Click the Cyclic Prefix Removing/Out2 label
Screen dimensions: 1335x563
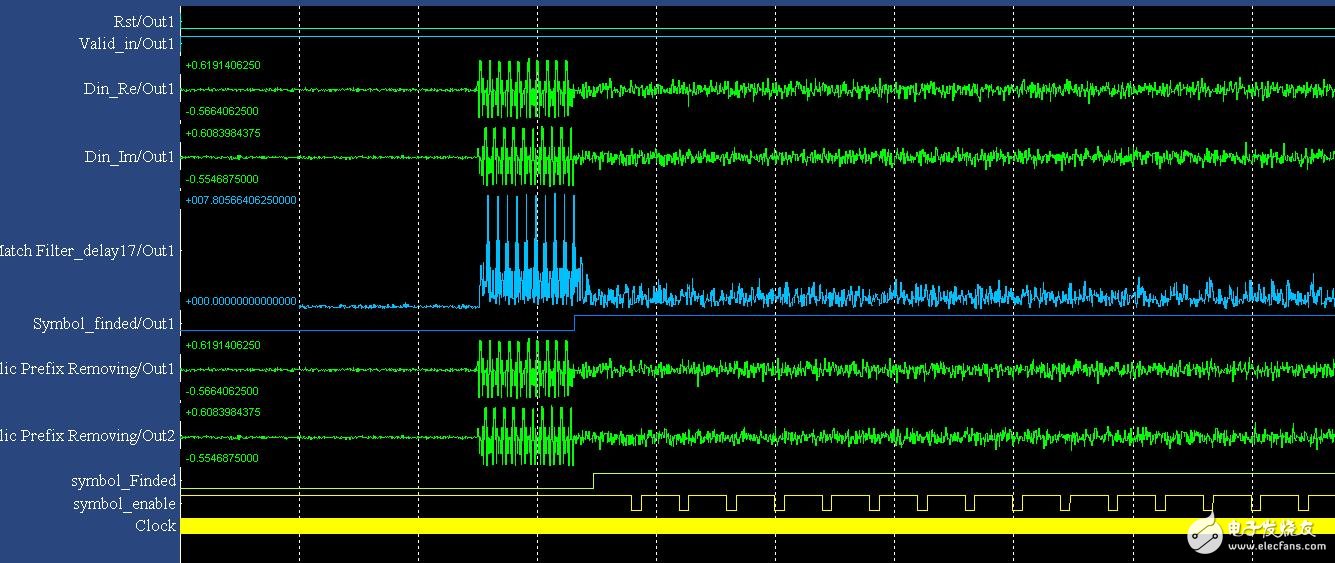(88, 436)
